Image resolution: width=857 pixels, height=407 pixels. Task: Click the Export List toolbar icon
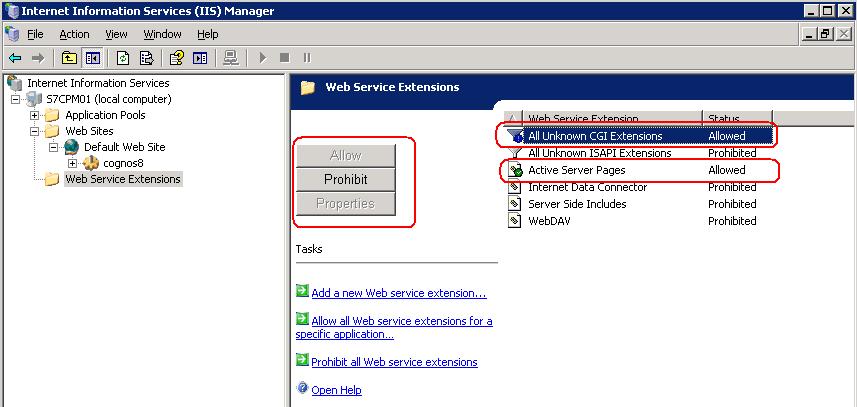coord(146,57)
